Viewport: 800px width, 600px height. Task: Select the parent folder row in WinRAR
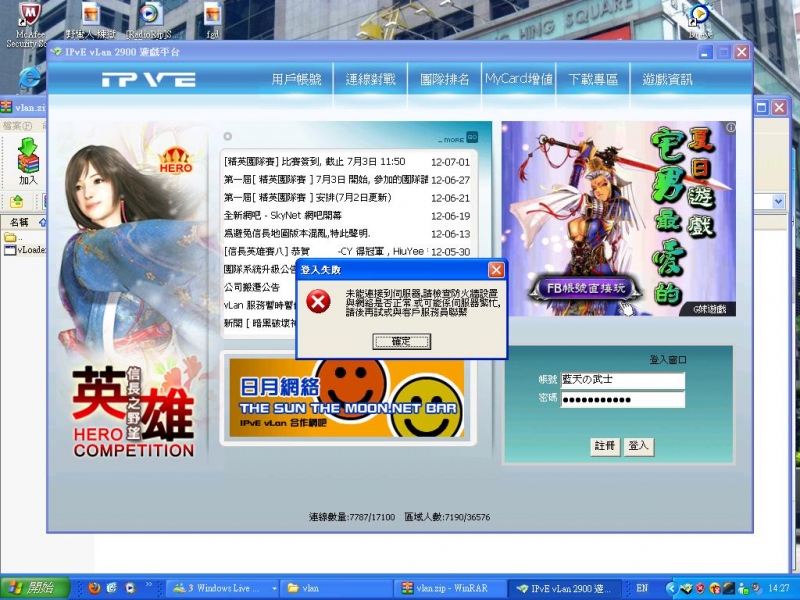coord(13,237)
